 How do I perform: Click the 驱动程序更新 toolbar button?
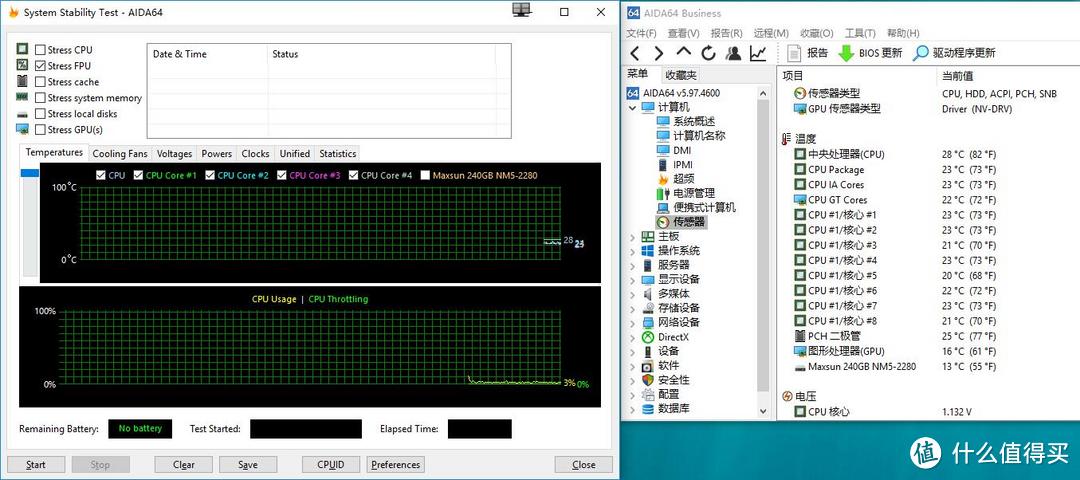954,53
